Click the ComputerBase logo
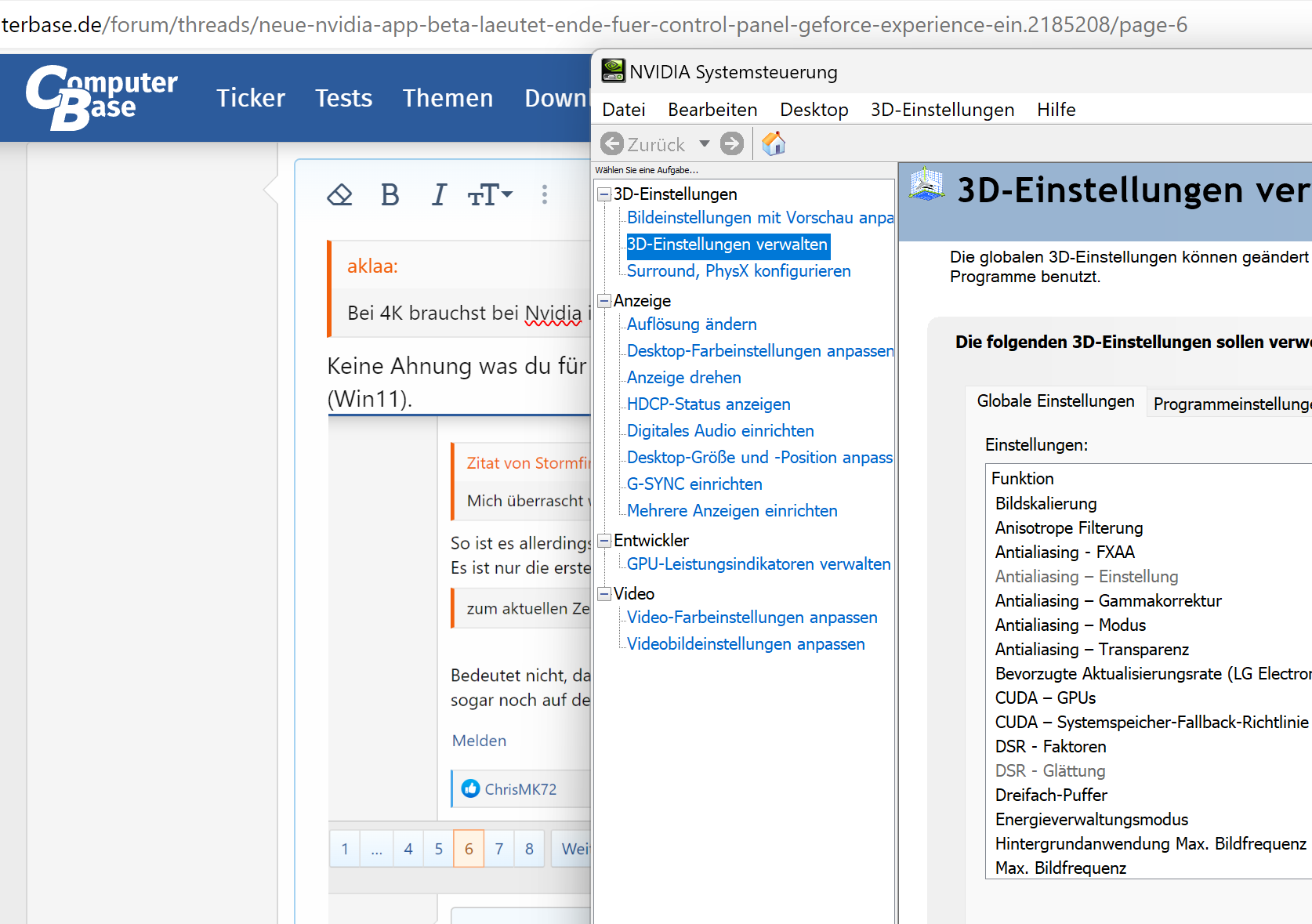This screenshot has width=1312, height=924. point(102,97)
